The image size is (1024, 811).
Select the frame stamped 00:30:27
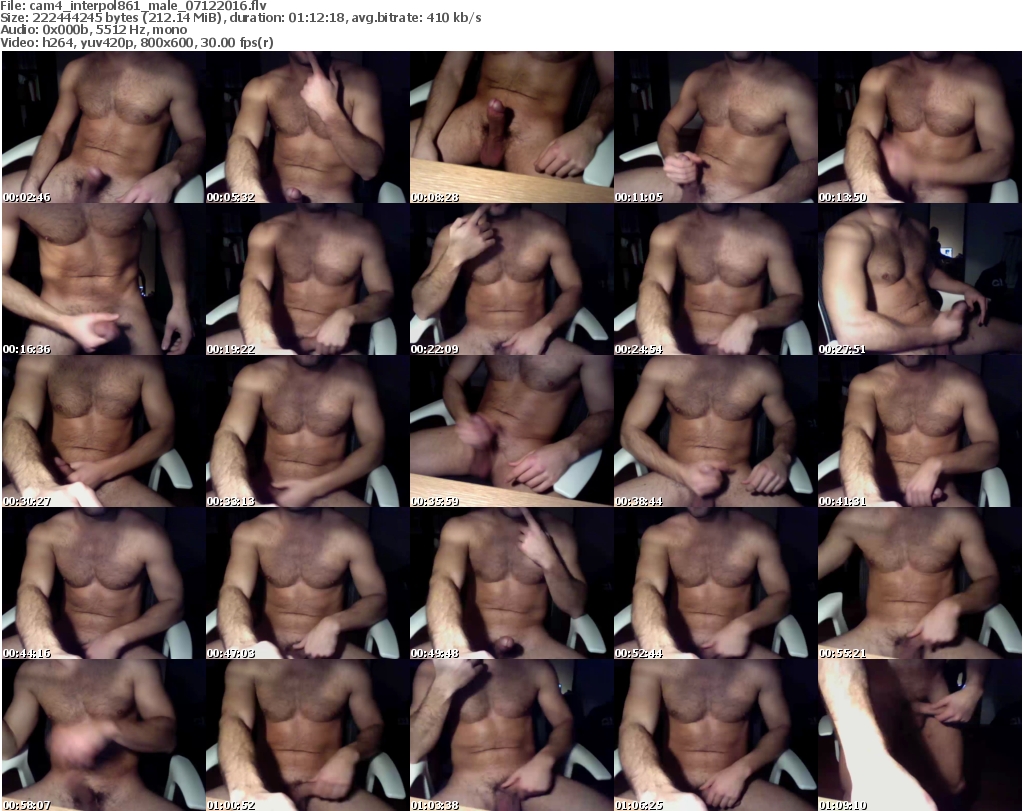104,432
